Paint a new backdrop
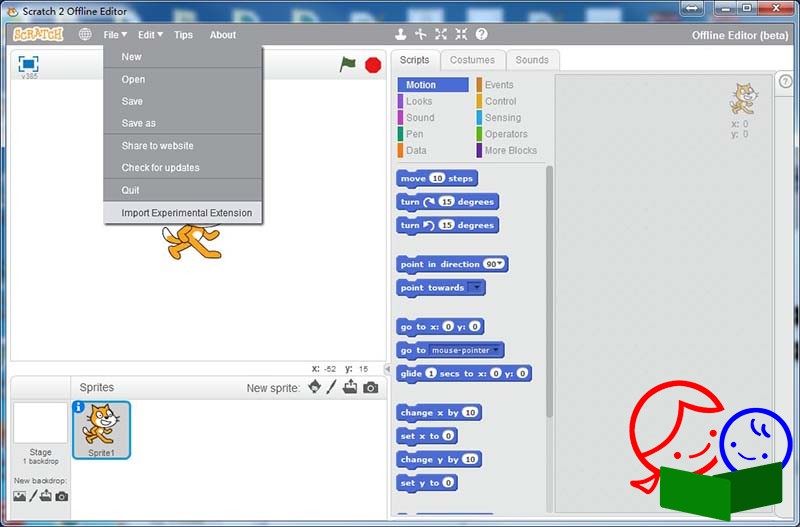The width and height of the screenshot is (800, 527). [x=33, y=496]
